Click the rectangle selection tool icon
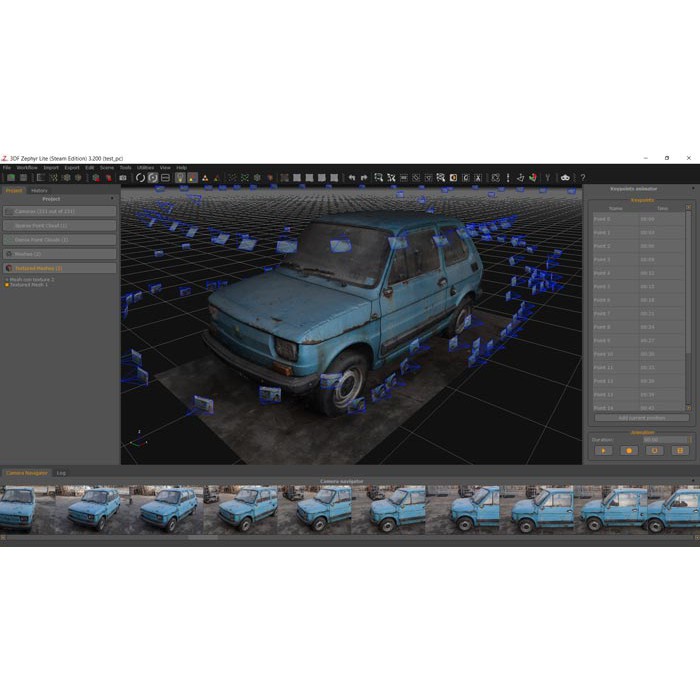Image resolution: width=700 pixels, height=700 pixels. [x=379, y=178]
